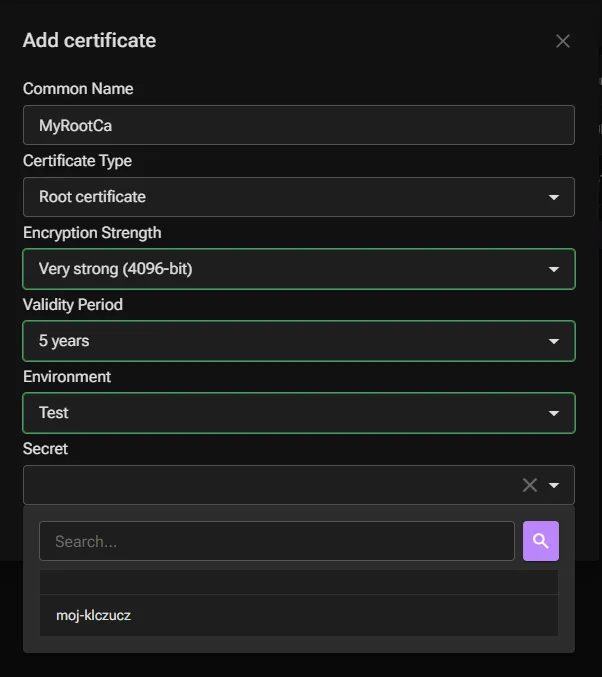Click the MyRootCa Common Name field
Image resolution: width=602 pixels, height=677 pixels.
point(299,125)
